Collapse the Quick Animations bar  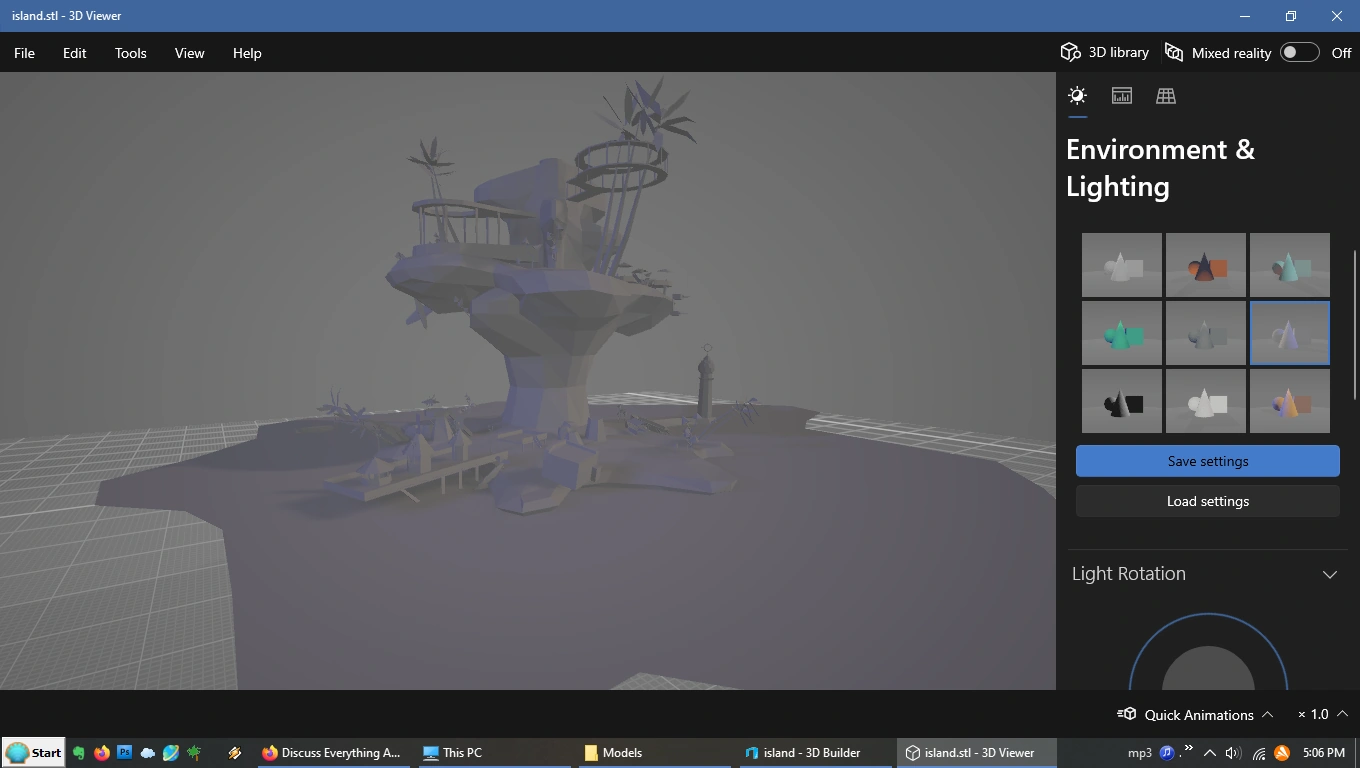click(x=1268, y=714)
